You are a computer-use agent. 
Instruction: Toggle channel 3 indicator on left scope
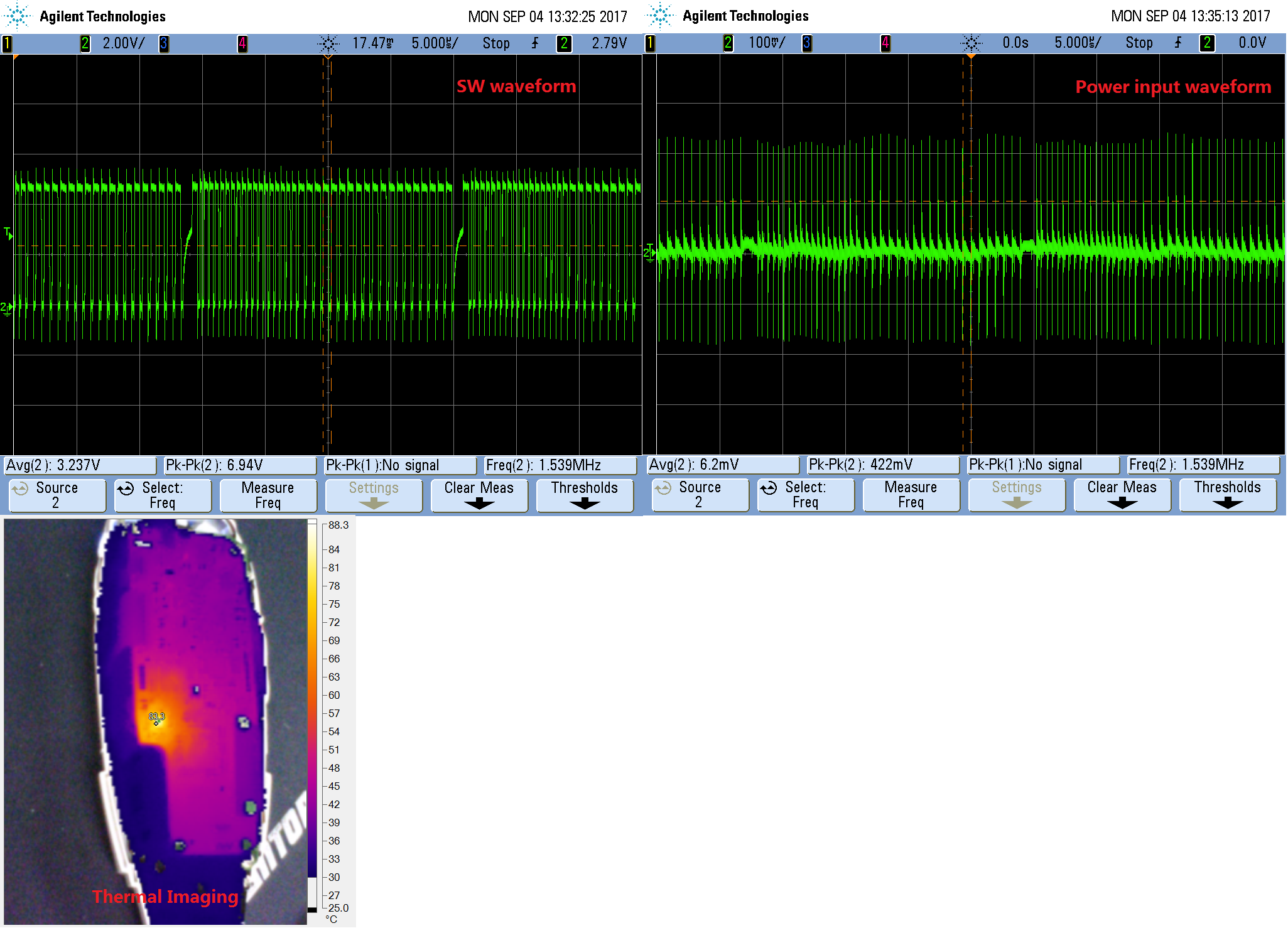[164, 43]
